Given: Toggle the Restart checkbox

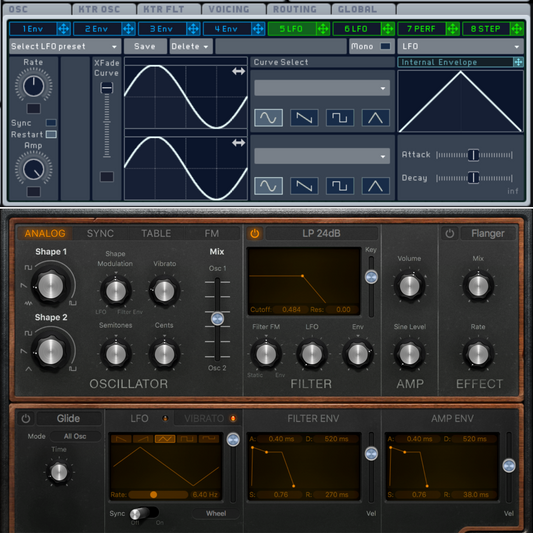Looking at the screenshot, I should 51,134.
